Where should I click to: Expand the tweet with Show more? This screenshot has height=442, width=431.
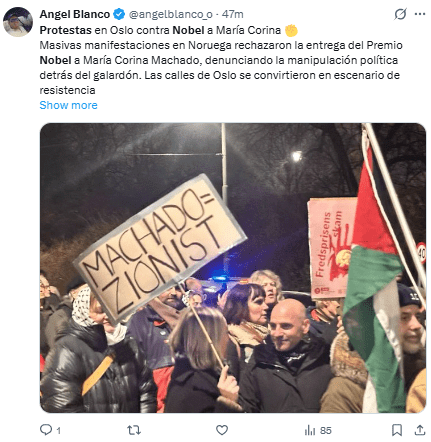click(x=68, y=105)
